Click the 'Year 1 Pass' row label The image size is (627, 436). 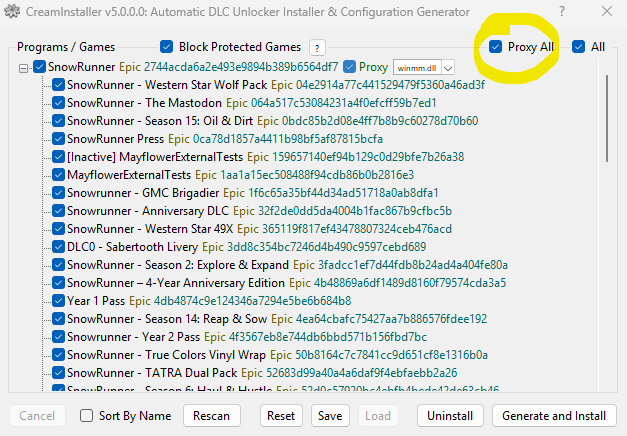[96, 301]
